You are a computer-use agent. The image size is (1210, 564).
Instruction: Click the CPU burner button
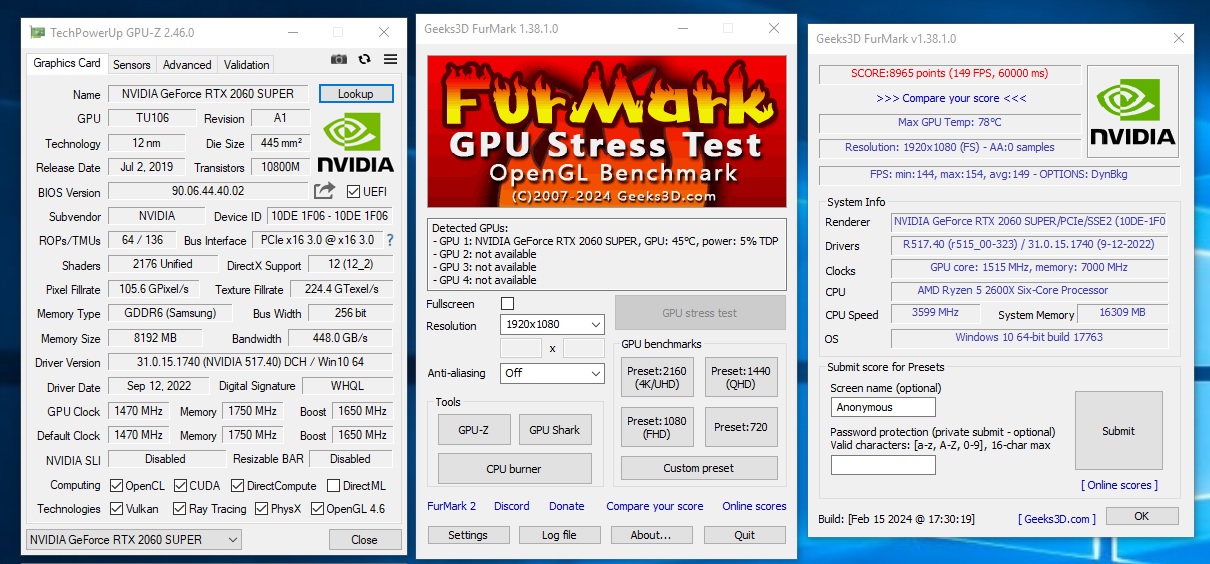(514, 469)
